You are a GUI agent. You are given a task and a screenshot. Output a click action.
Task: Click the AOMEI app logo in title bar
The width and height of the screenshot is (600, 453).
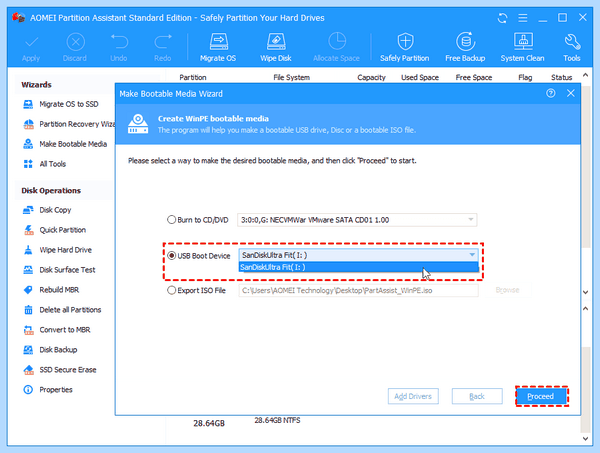click(18, 18)
